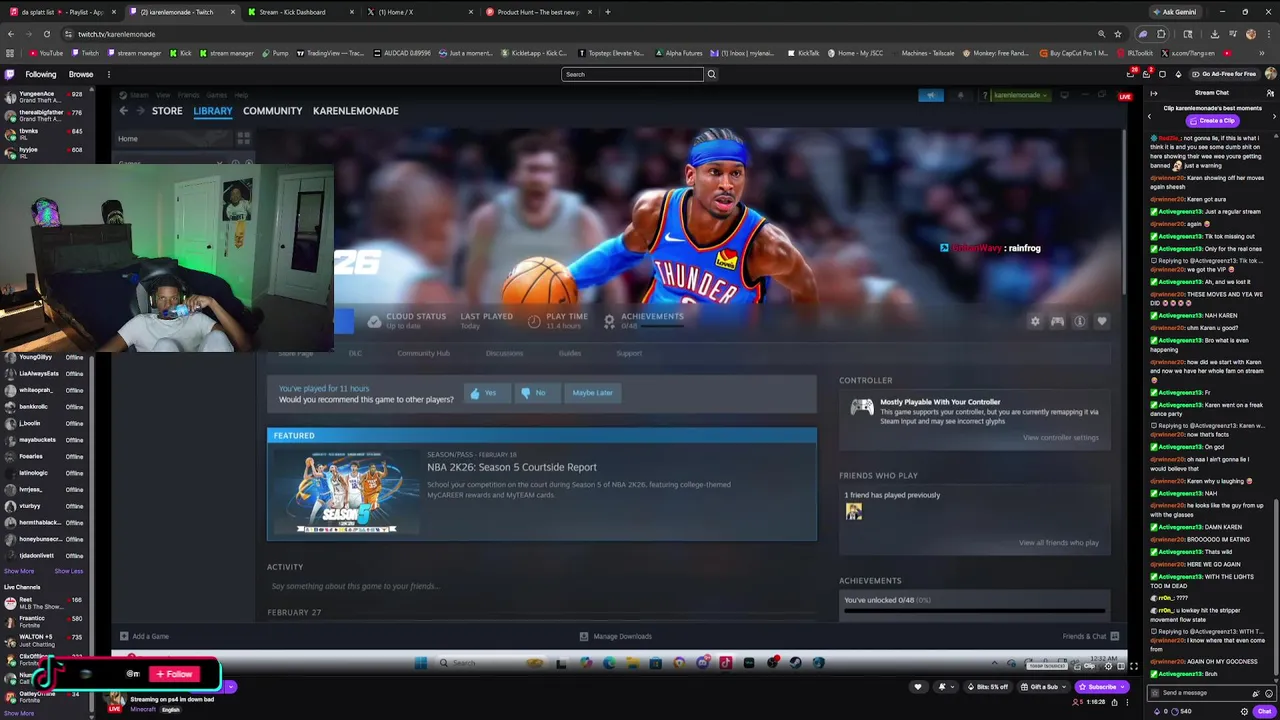Image resolution: width=1280 pixels, height=720 pixels.
Task: Open KARENLEMONADE profile tab in Steam
Action: click(x=355, y=111)
